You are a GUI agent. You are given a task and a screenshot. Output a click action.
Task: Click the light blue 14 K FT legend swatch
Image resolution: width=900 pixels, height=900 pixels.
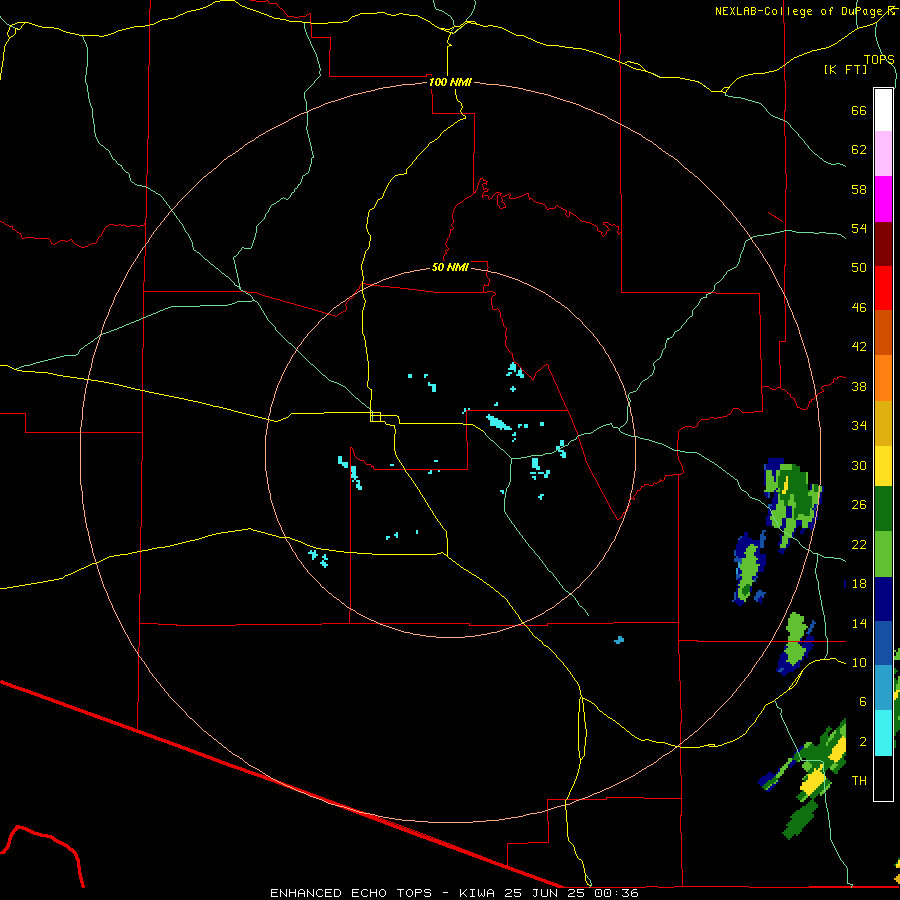point(883,688)
